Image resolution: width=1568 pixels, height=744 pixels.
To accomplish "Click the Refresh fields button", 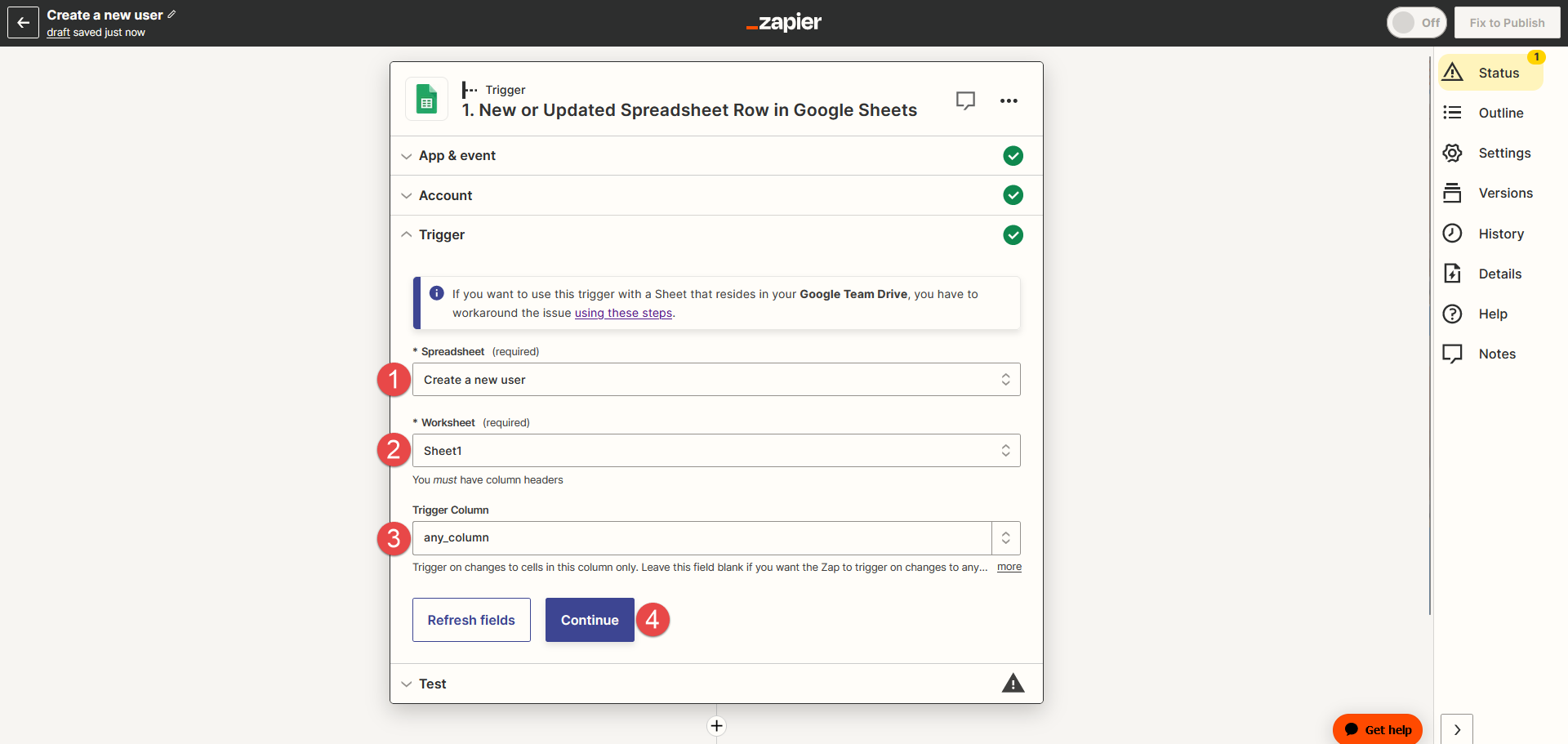I will coord(471,620).
